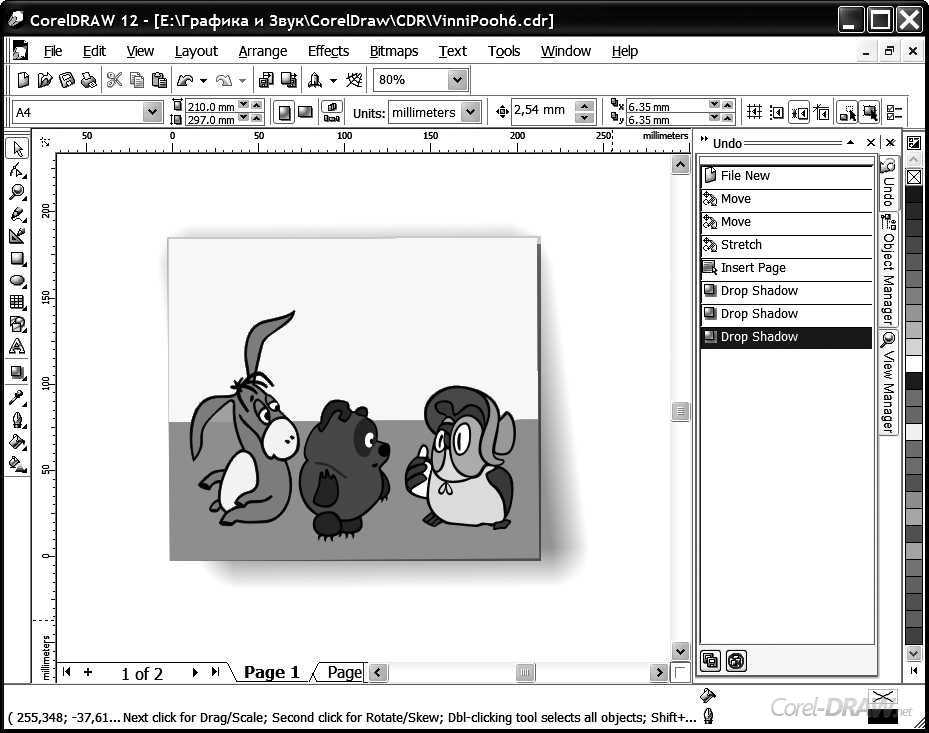
Task: Increase the nudge offset with the up arrow
Action: pyautogui.click(x=585, y=106)
